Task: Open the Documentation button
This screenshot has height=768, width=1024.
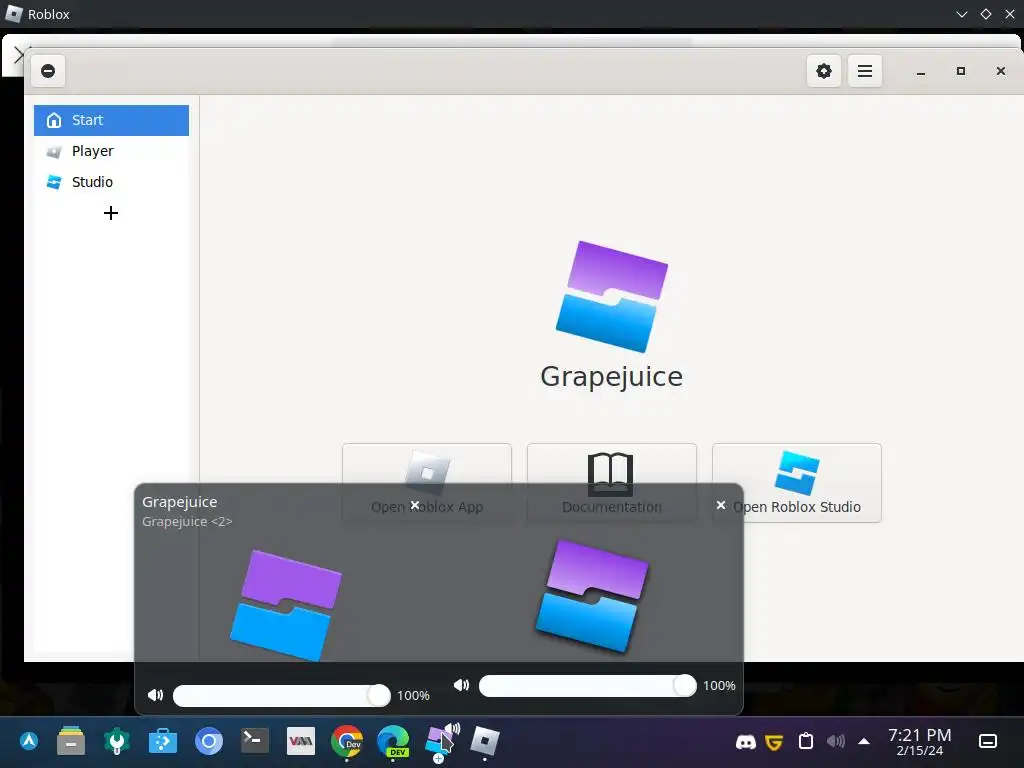Action: click(611, 483)
